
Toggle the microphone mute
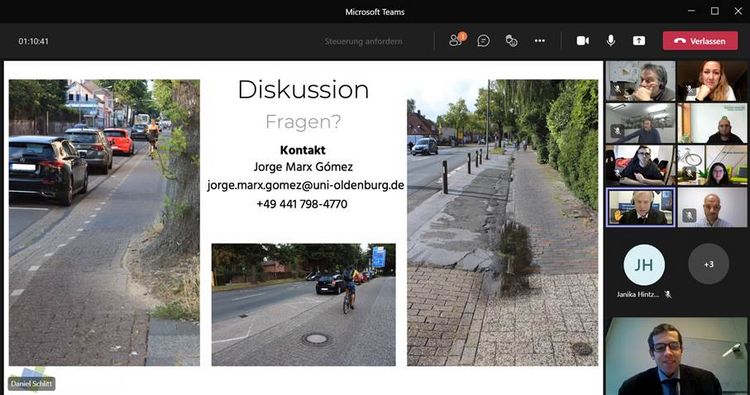click(x=610, y=41)
